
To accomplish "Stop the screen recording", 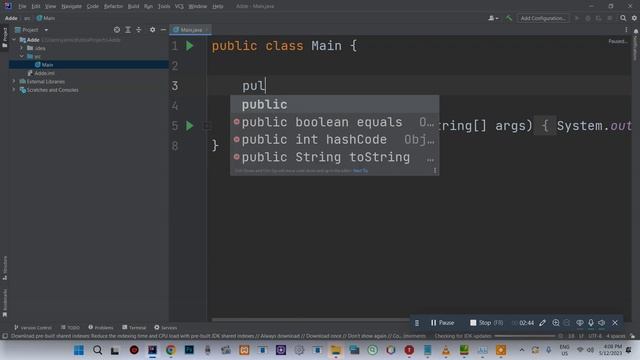I will point(486,323).
